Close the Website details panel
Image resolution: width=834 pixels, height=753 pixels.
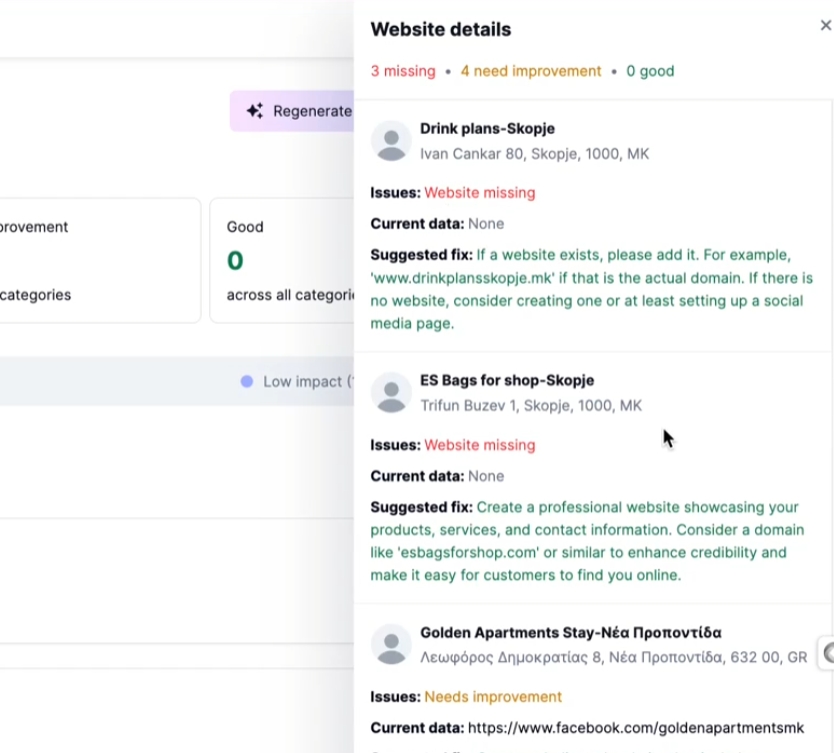(825, 25)
